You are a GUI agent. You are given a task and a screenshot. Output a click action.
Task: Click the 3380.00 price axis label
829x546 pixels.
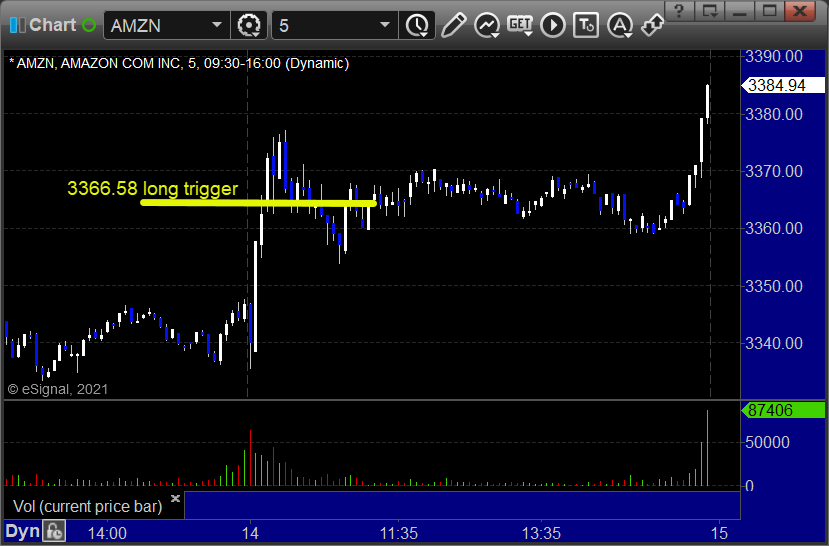pos(773,114)
